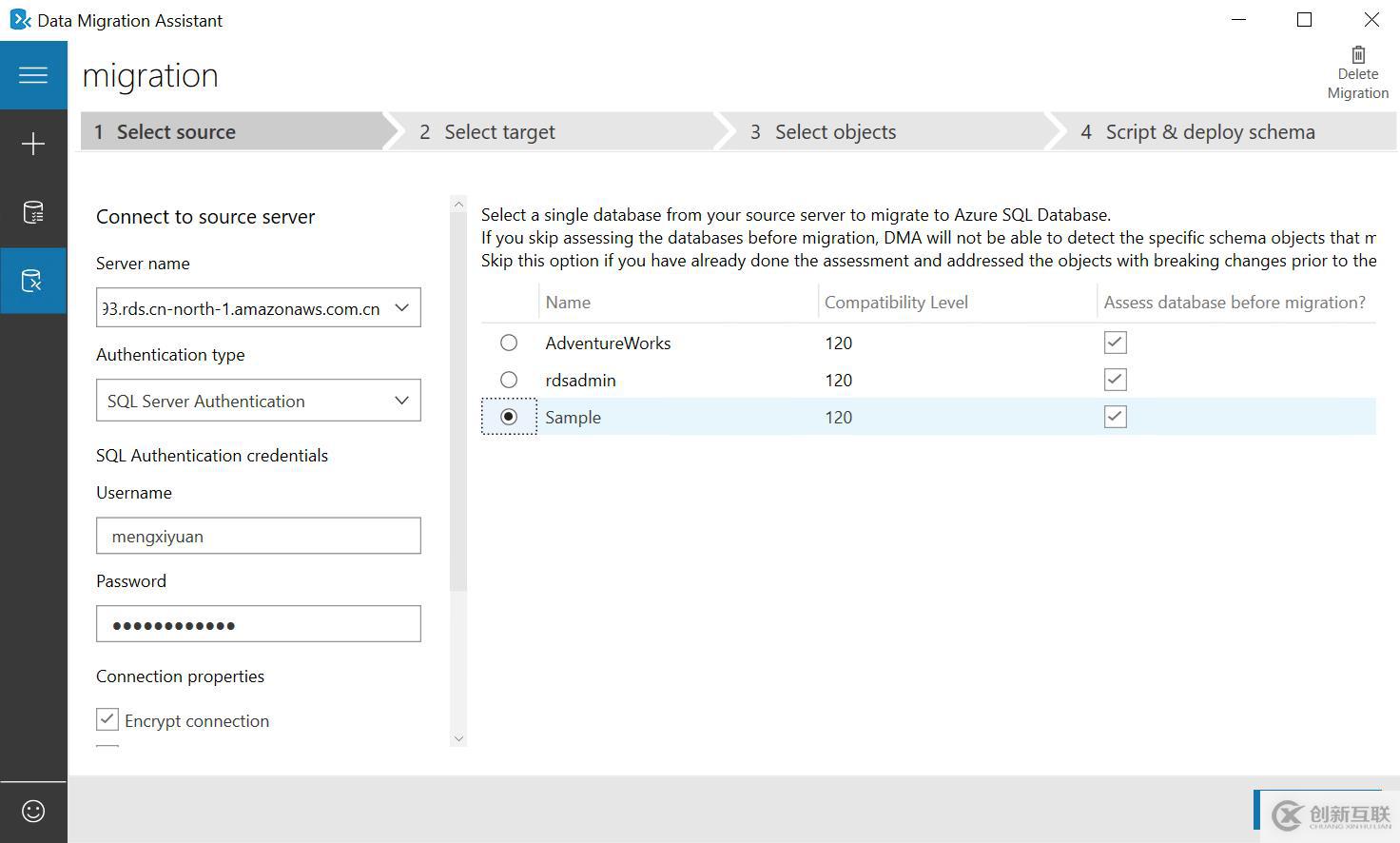Expand the Server name dropdown

tap(401, 308)
